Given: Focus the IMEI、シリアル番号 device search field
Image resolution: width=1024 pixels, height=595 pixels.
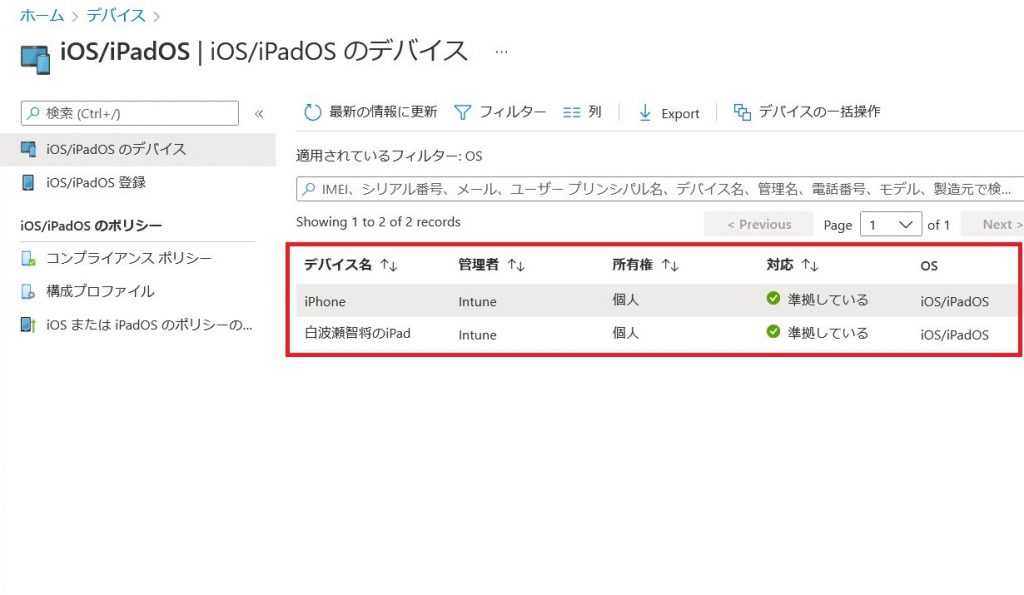Looking at the screenshot, I should [660, 189].
